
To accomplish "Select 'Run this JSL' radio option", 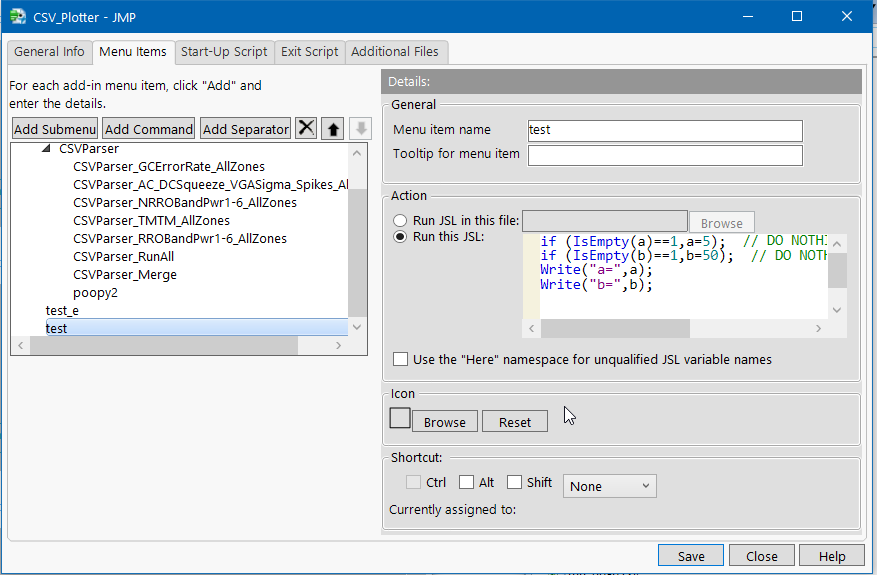I will 400,237.
